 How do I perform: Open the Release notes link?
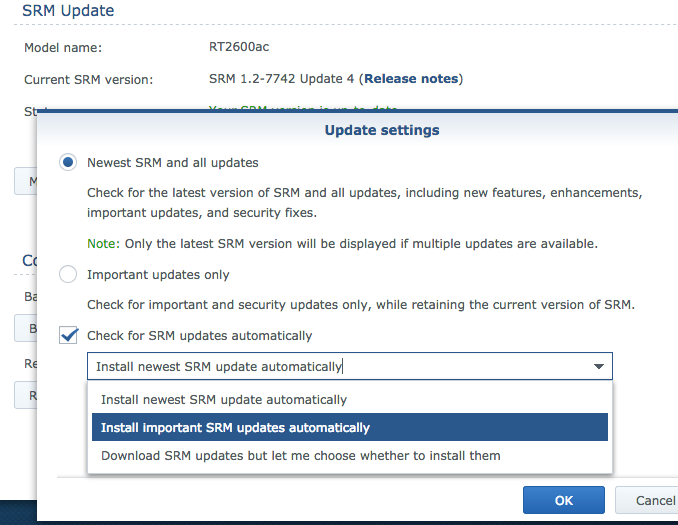click(411, 79)
